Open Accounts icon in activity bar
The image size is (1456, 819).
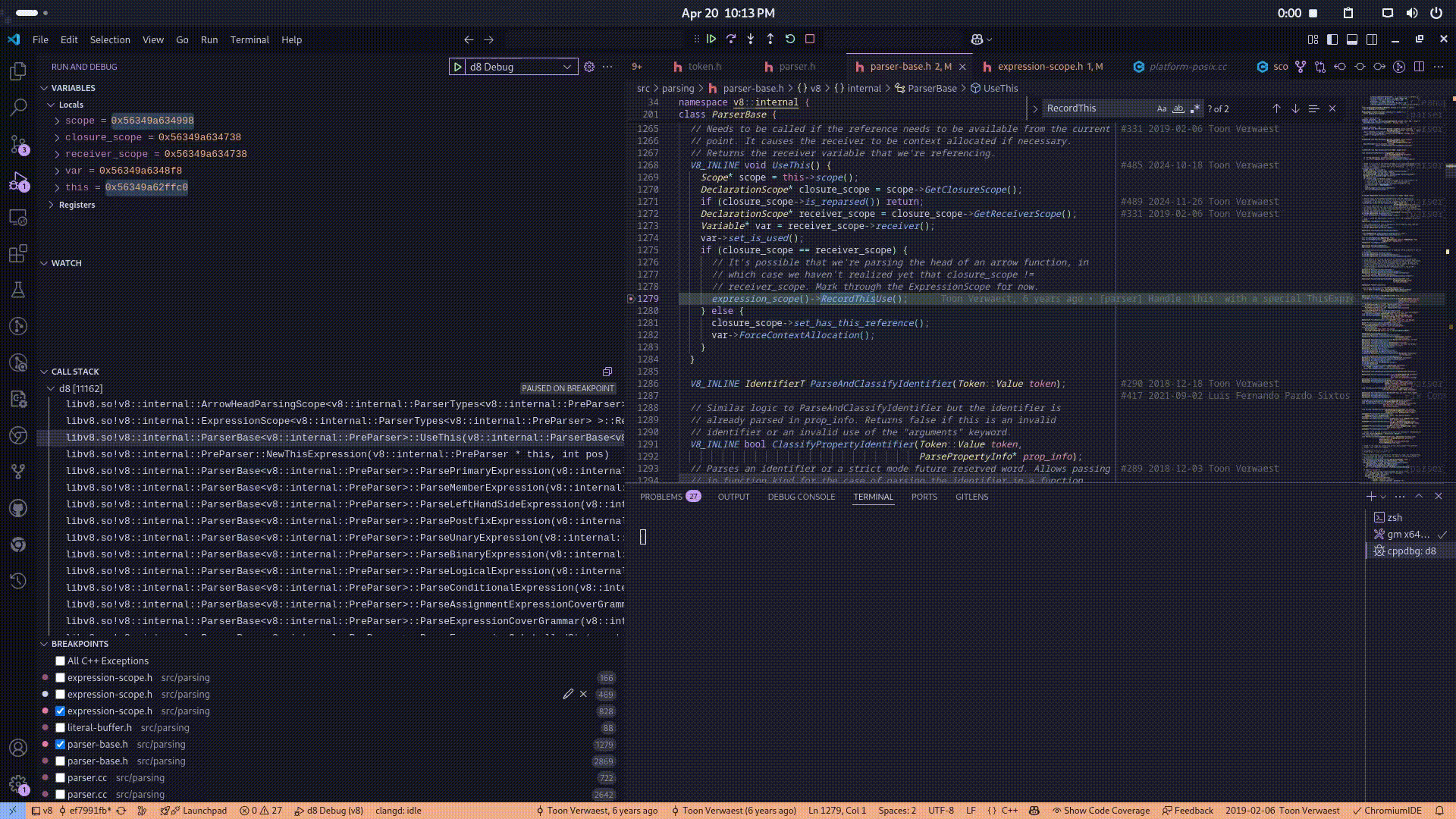pyautogui.click(x=18, y=748)
